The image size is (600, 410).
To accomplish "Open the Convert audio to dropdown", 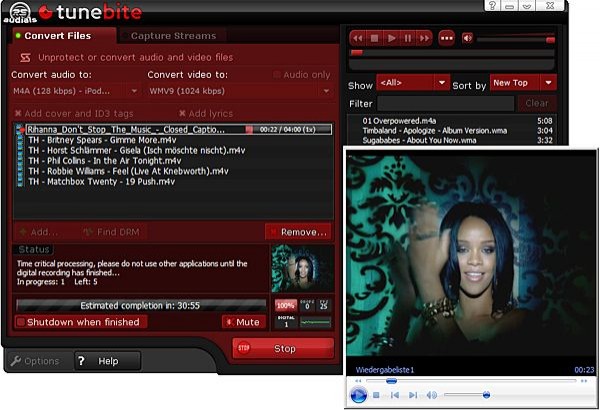I will pyautogui.click(x=75, y=91).
